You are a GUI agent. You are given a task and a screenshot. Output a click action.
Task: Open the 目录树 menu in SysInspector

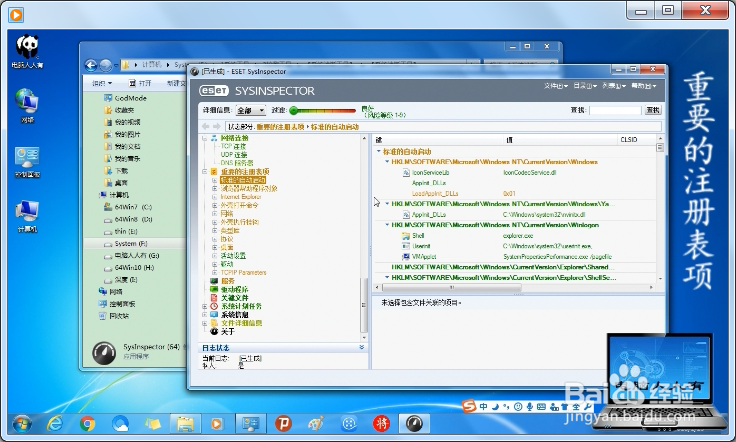point(585,86)
